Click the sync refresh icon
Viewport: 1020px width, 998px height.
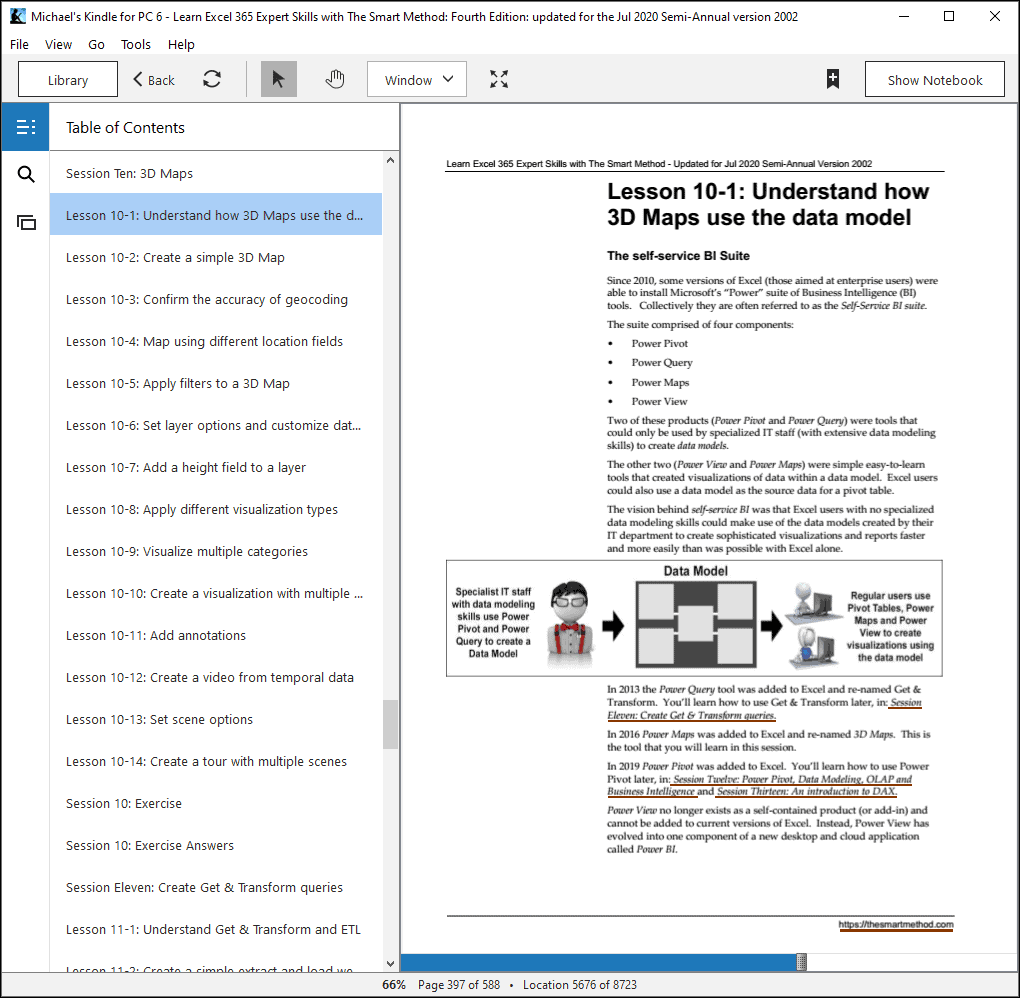click(x=211, y=79)
